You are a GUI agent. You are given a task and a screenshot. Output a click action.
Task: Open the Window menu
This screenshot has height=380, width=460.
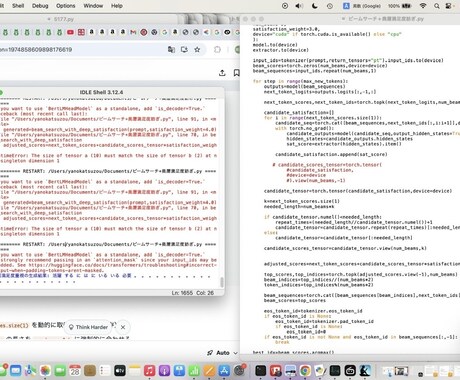tap(93, 6)
